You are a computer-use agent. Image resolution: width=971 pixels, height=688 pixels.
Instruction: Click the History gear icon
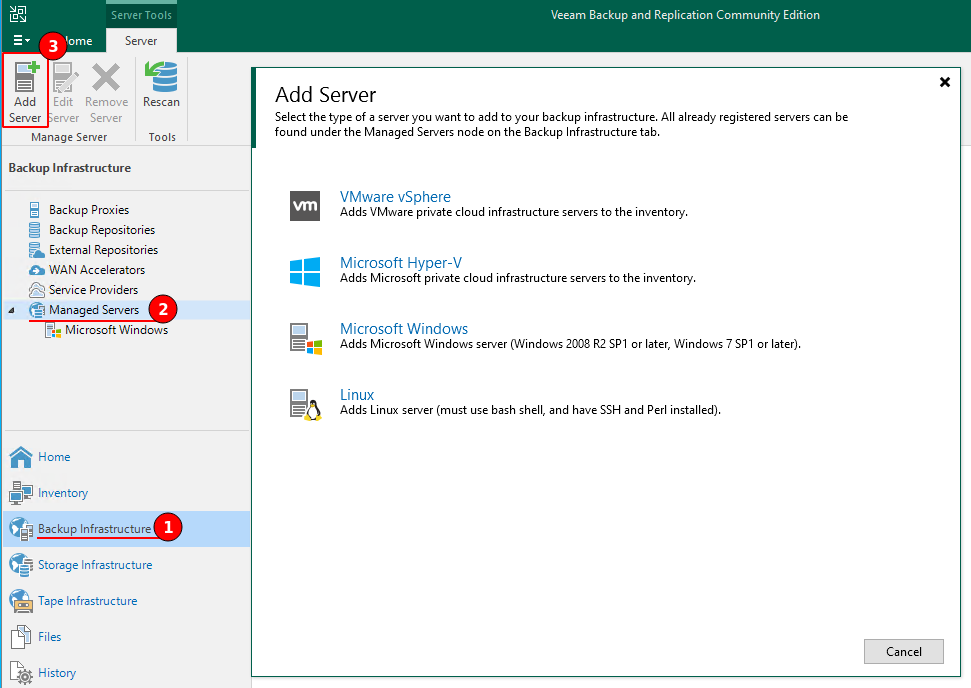(21, 674)
